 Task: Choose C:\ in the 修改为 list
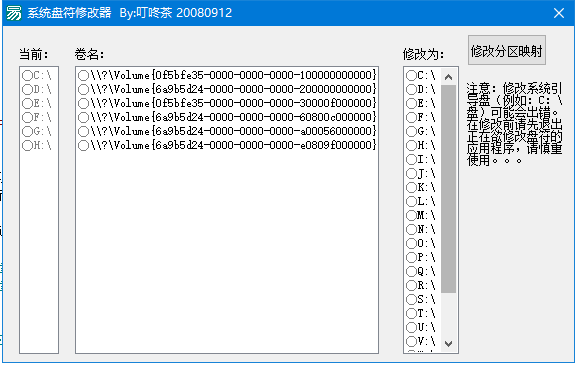pyautogui.click(x=421, y=75)
